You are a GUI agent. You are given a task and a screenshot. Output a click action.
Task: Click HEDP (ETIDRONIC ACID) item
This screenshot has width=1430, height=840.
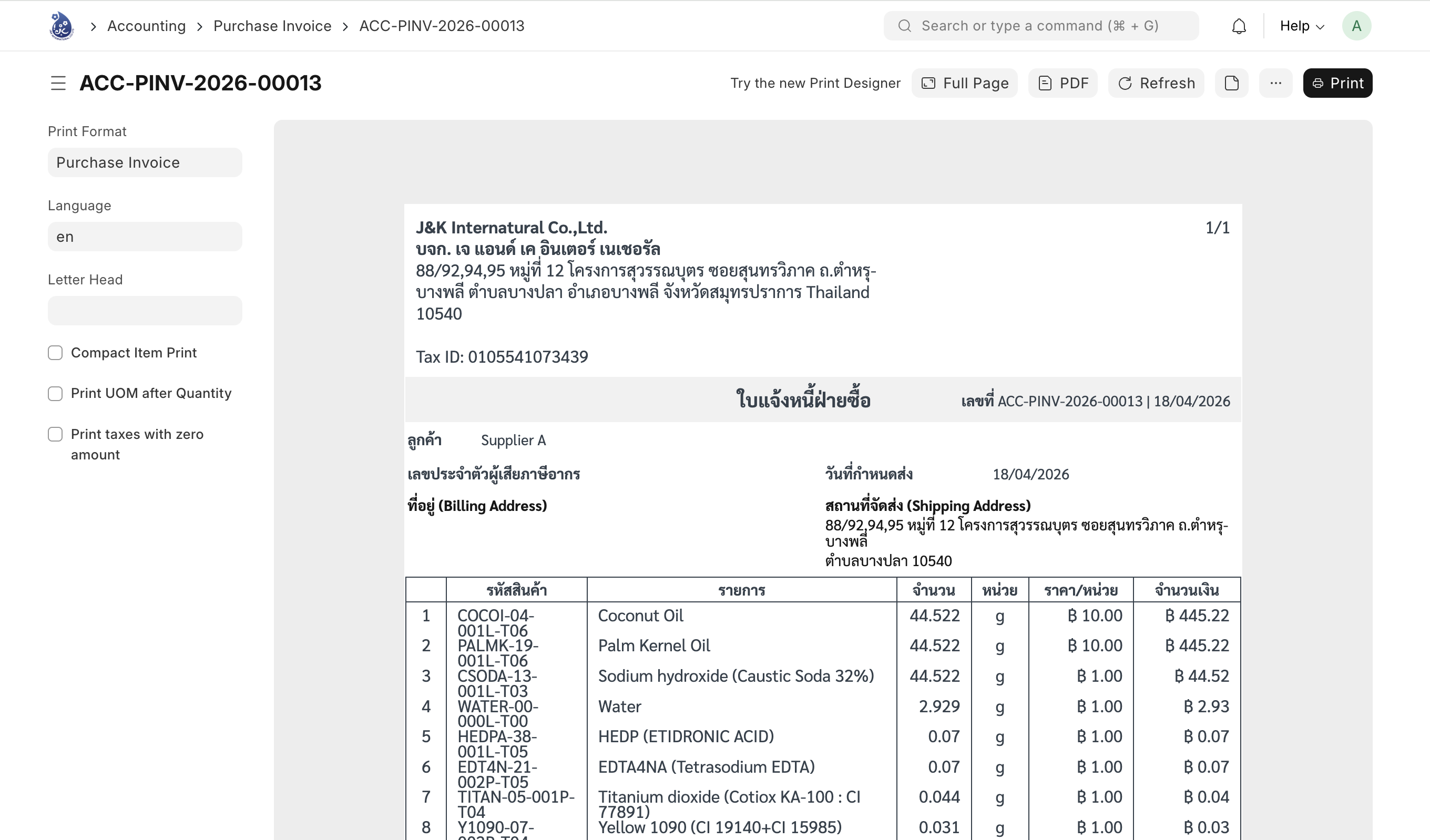(x=686, y=736)
